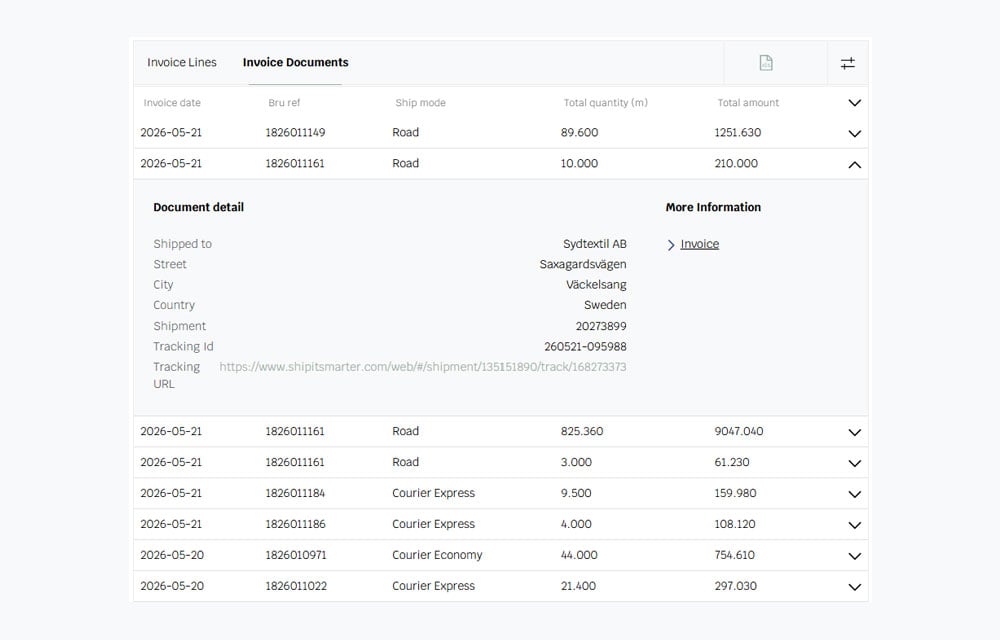Select the 4.000 quantity cell

pyautogui.click(x=576, y=524)
